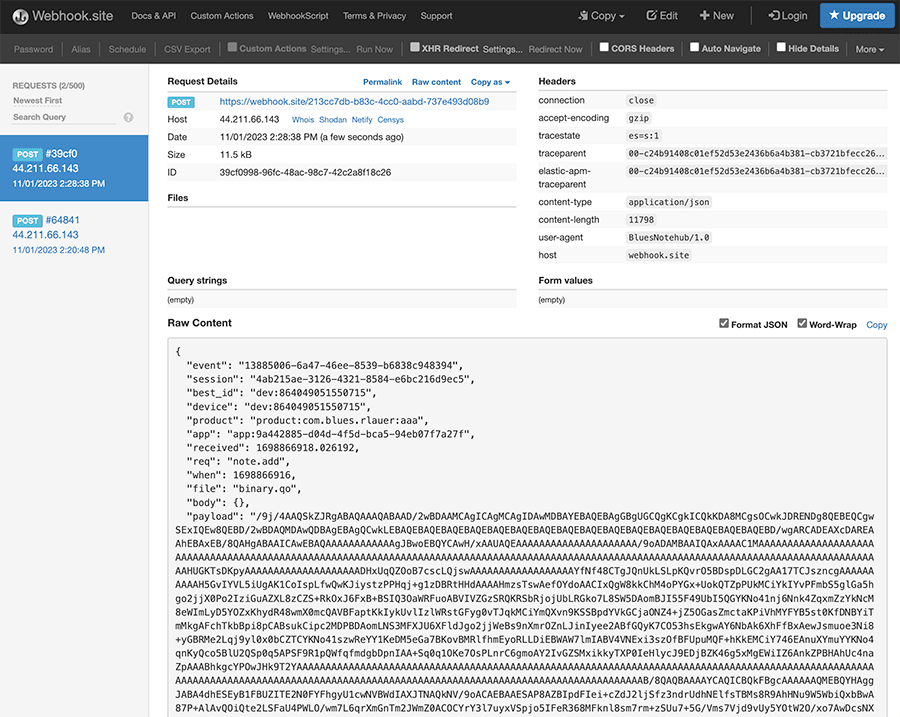Viewport: 900px width, 717px height.
Task: Open the WebhookScript page
Action: tap(298, 16)
